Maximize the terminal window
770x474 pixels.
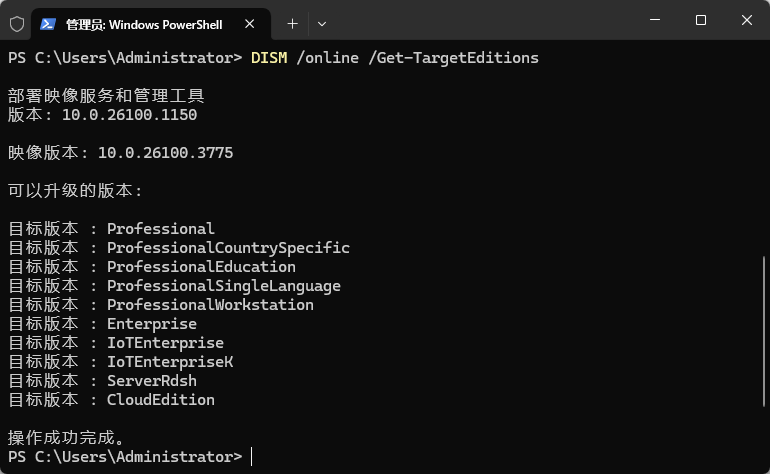[700, 21]
